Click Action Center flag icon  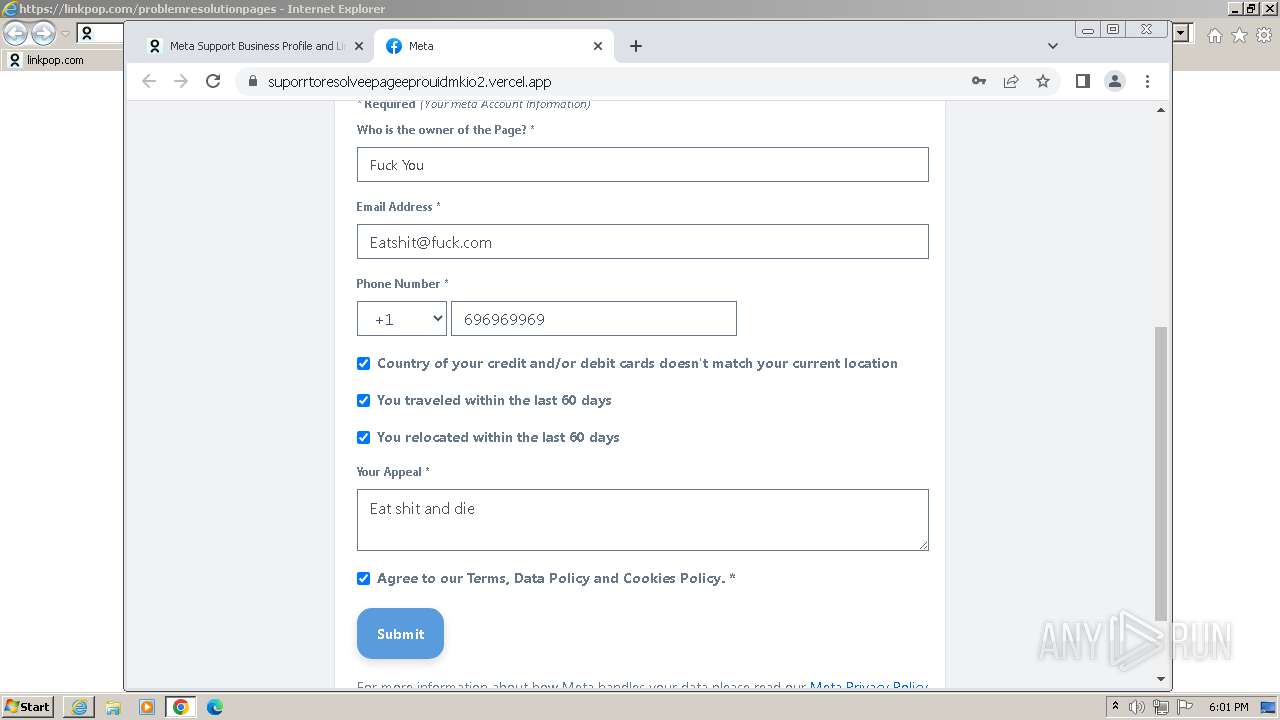1183,707
